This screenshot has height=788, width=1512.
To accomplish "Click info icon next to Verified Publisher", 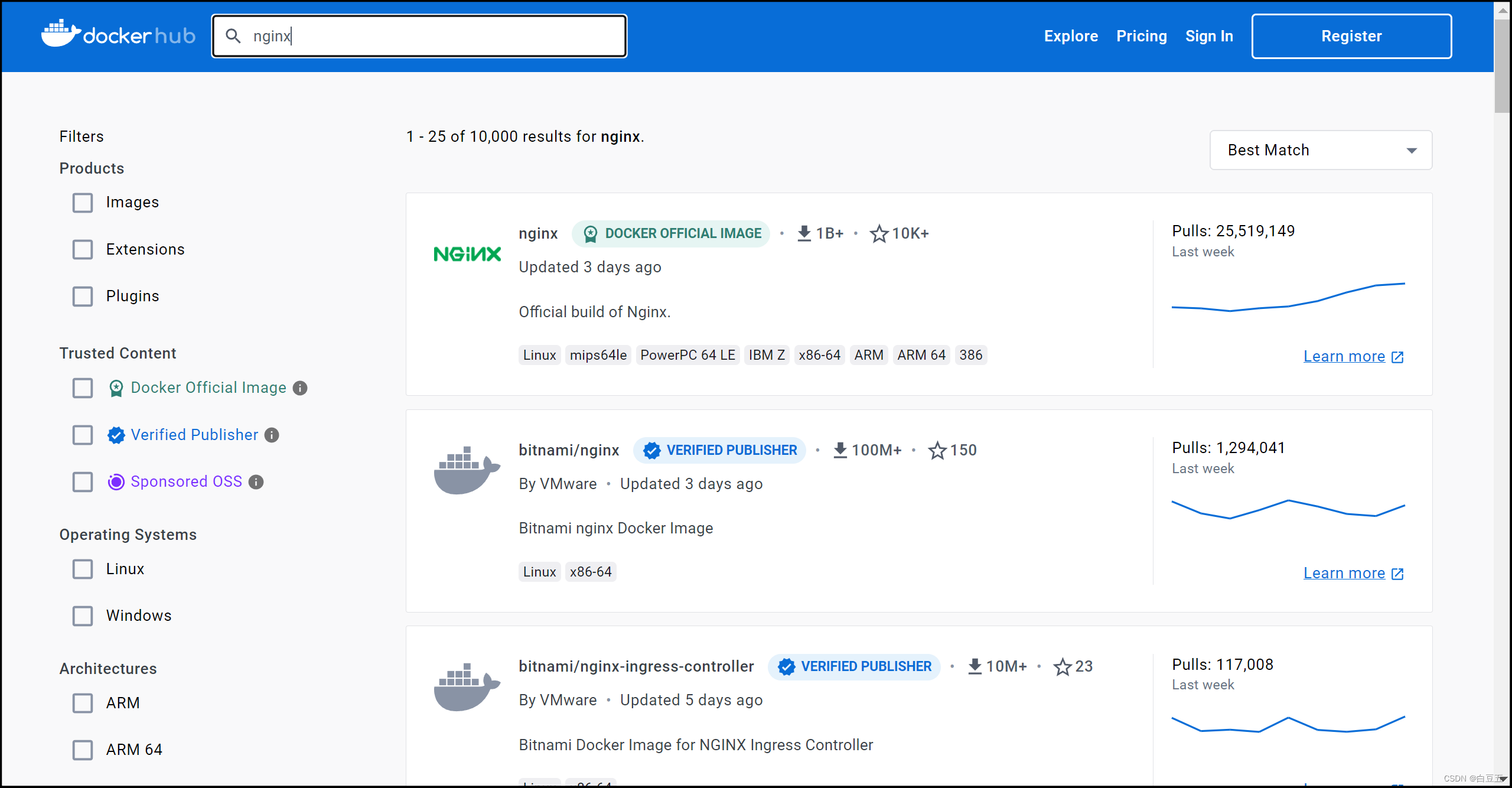I will pyautogui.click(x=272, y=435).
